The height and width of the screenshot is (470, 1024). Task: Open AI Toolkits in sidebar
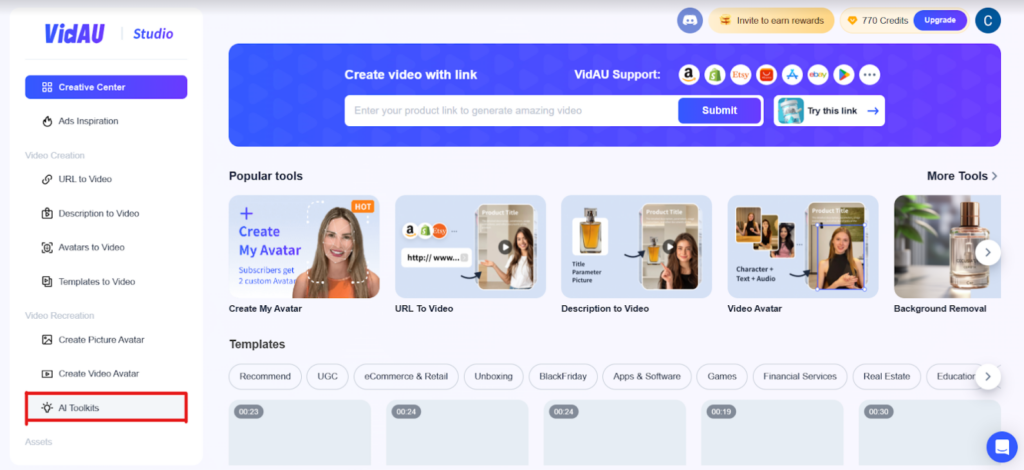point(106,407)
